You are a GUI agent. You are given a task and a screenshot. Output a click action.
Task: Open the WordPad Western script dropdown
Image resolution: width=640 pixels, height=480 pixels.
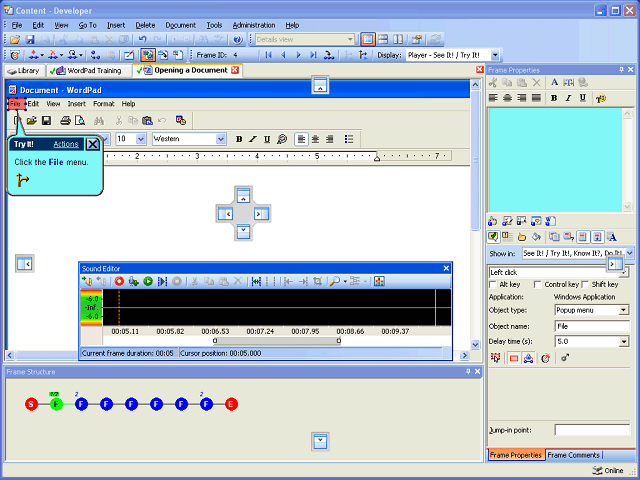click(221, 139)
